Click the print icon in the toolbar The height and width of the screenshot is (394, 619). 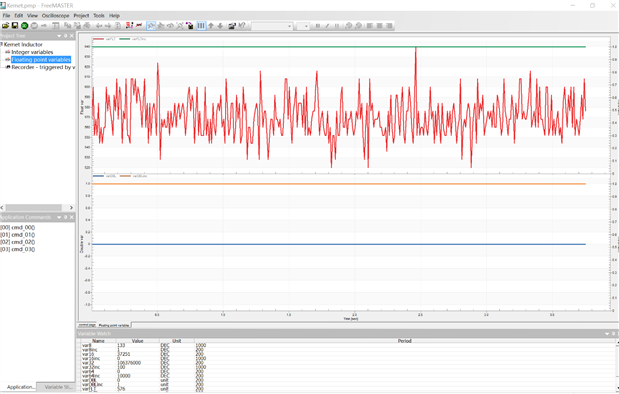coord(87,26)
